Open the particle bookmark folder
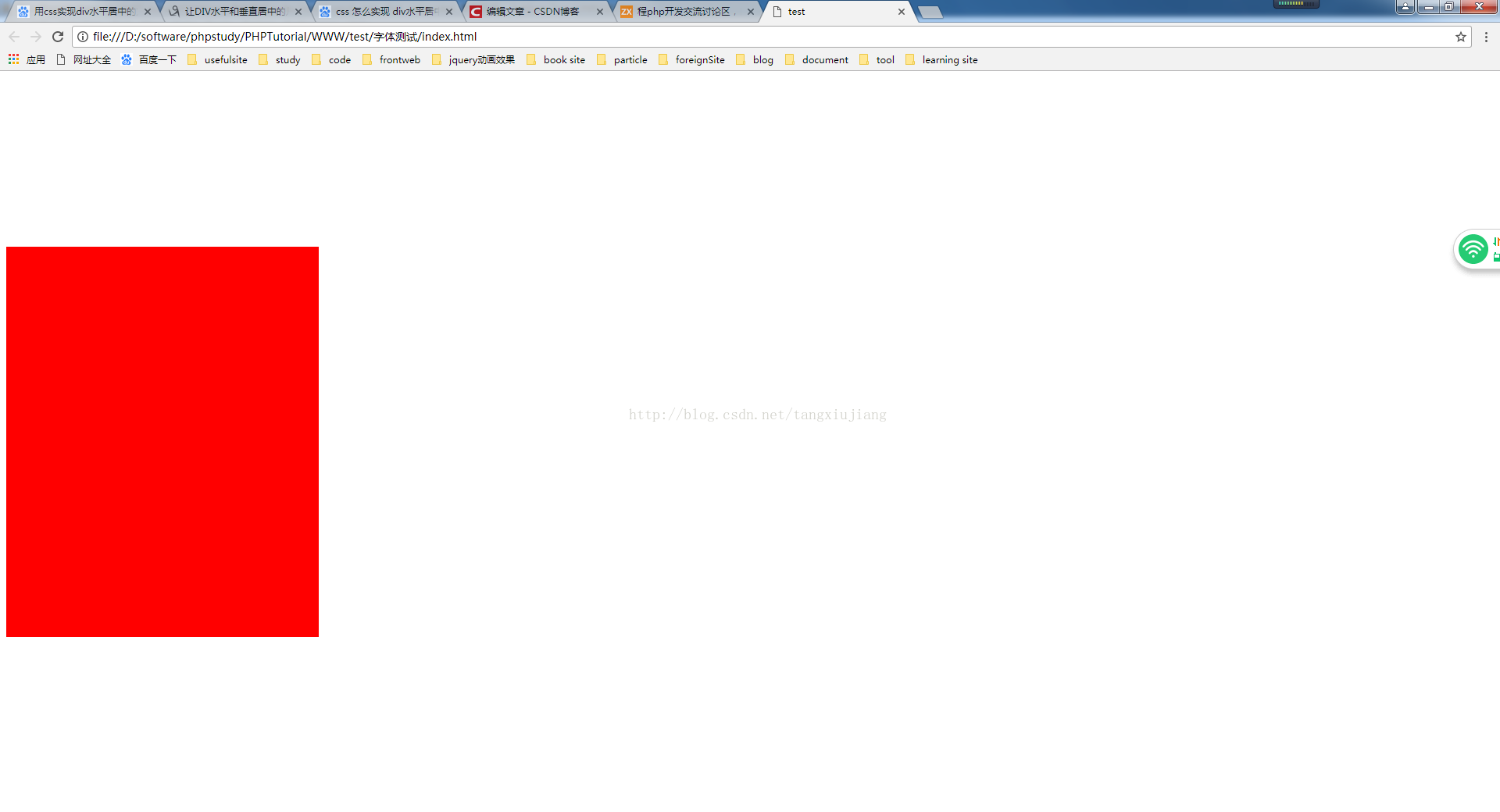The width and height of the screenshot is (1500, 812). (x=622, y=59)
